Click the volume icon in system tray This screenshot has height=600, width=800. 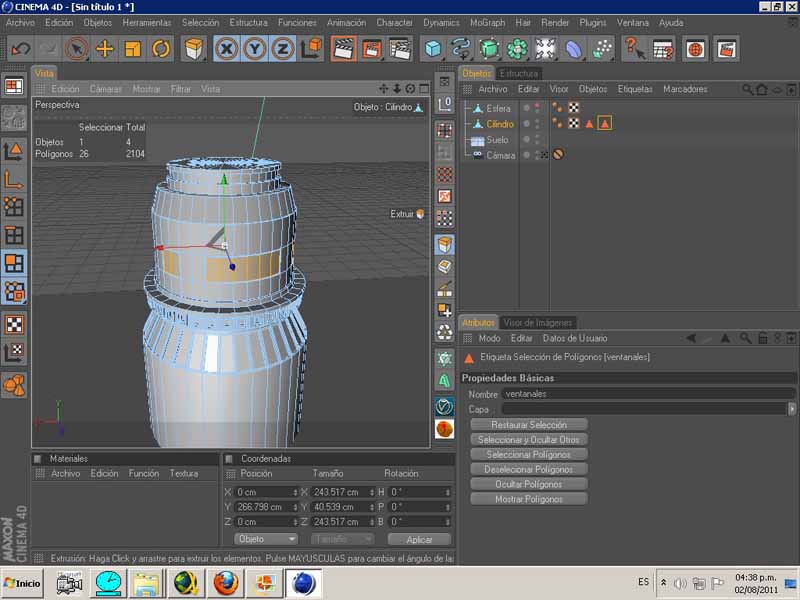(680, 583)
